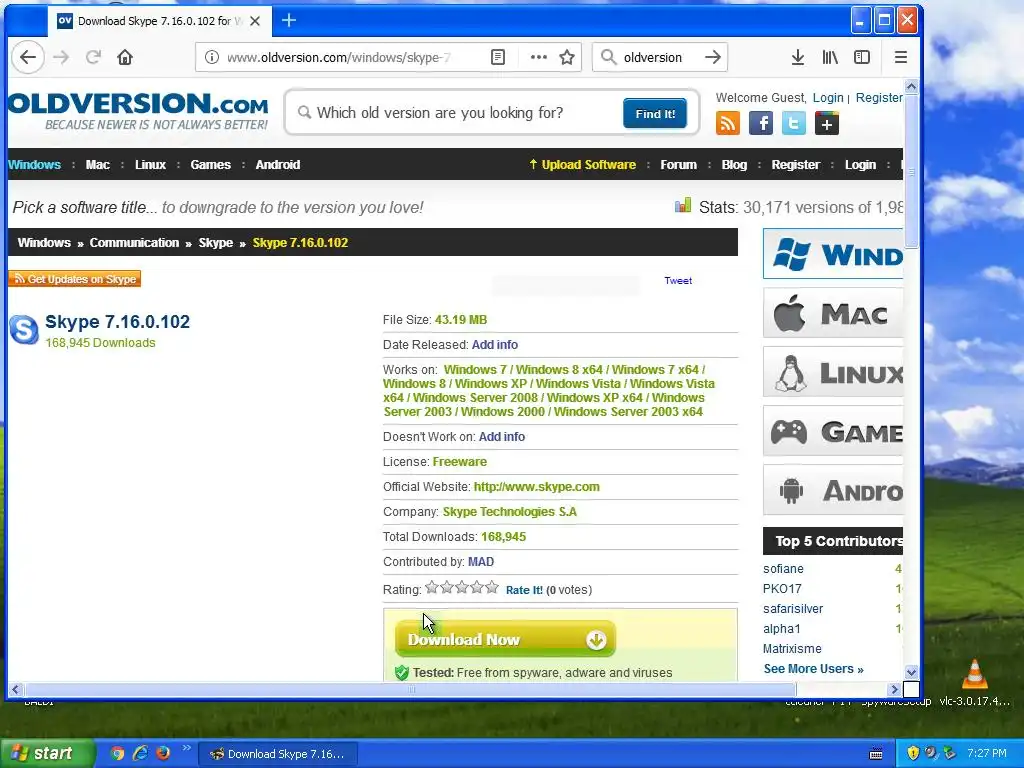Select the Linux navigation menu item
This screenshot has height=768, width=1024.
tap(150, 165)
